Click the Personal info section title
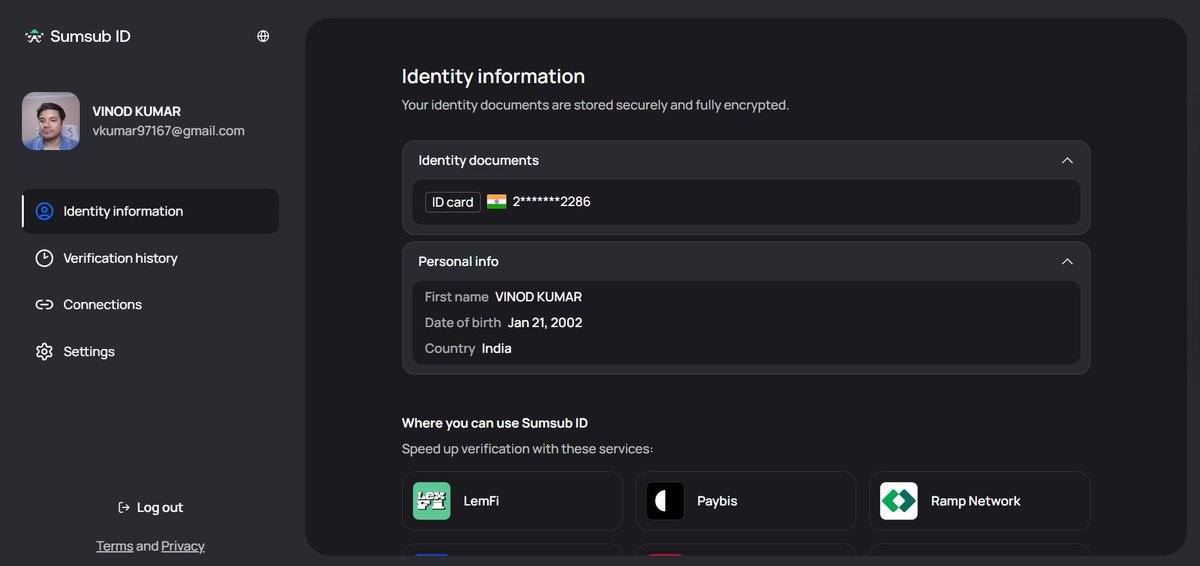Viewport: 1200px width, 566px height. [458, 261]
